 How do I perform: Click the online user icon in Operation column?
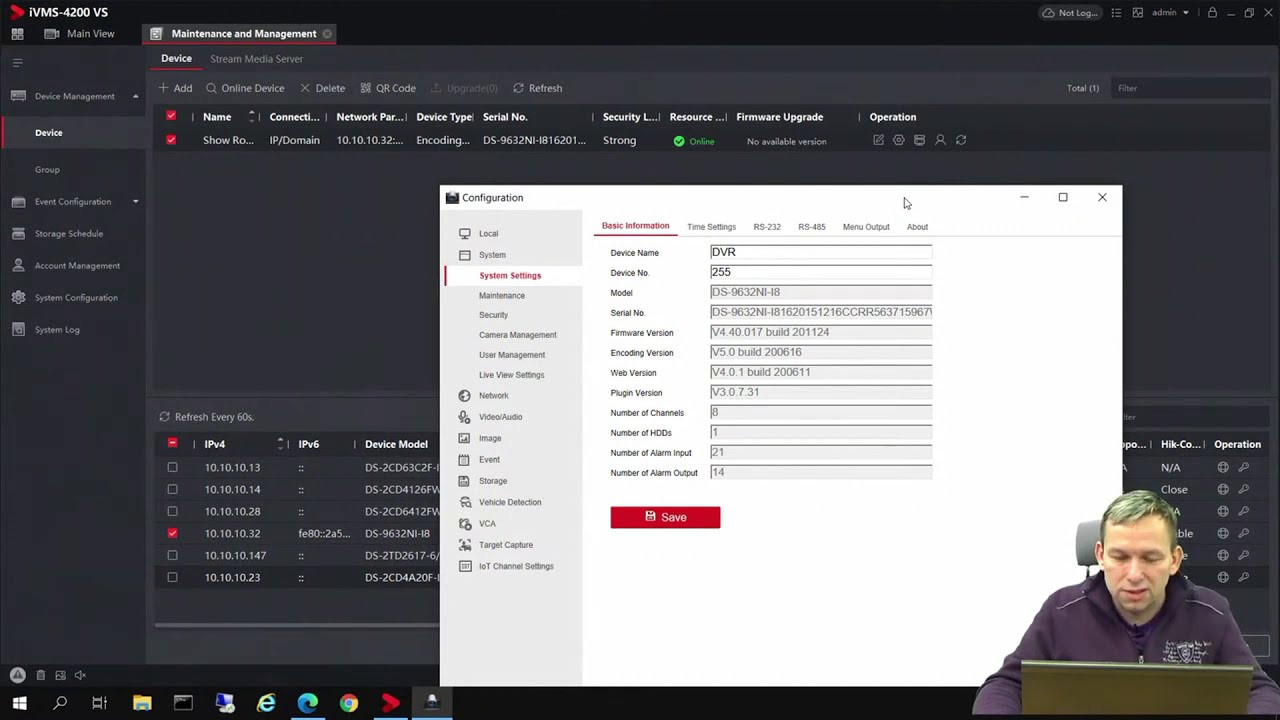coord(940,141)
